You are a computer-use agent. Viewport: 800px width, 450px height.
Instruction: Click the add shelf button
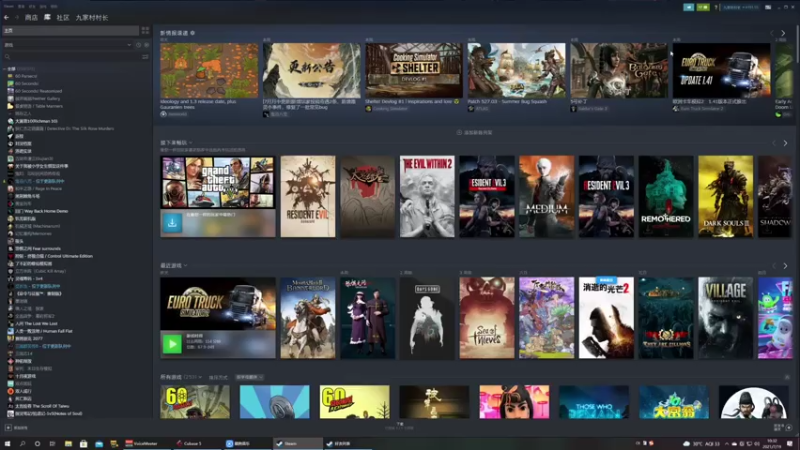coord(474,133)
